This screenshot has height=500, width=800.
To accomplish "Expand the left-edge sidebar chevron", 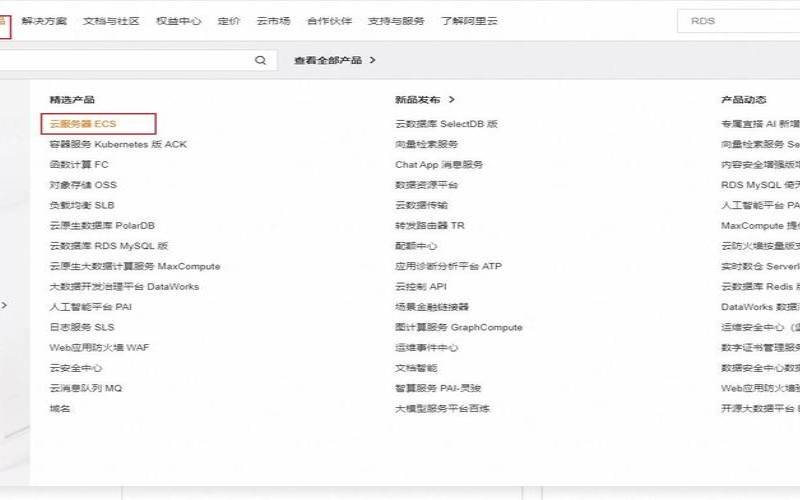I will click(x=4, y=305).
